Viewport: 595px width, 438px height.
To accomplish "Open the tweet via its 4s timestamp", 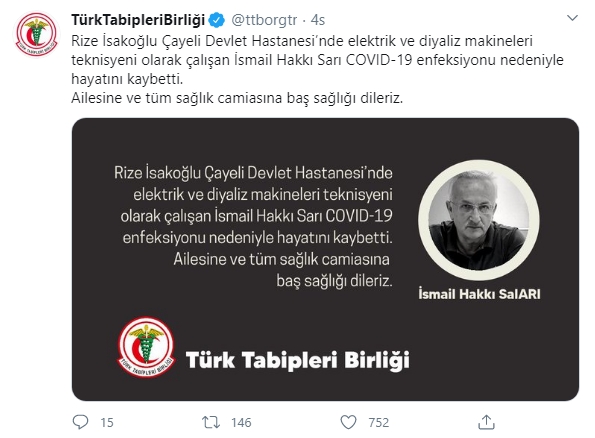I will click(318, 20).
